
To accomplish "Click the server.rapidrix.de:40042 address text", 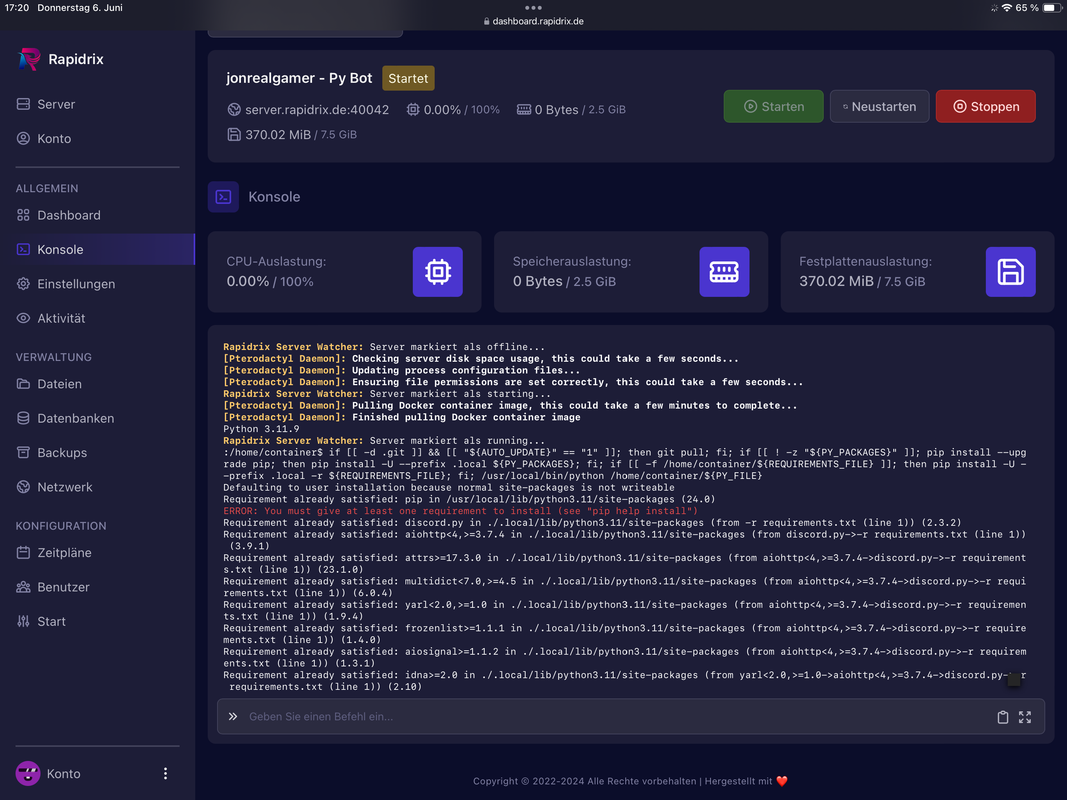I will pos(317,110).
